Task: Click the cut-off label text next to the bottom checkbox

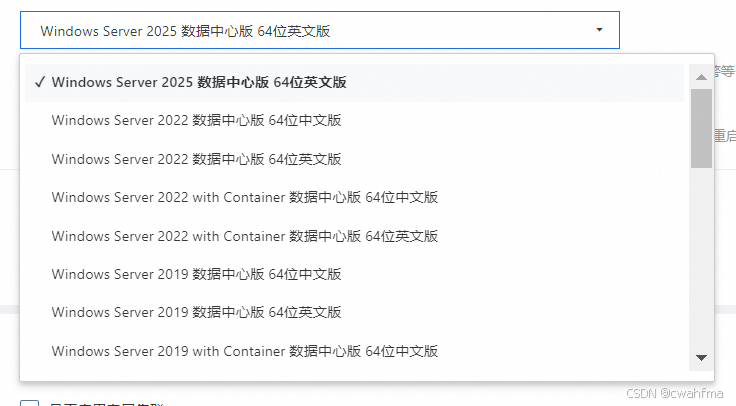Action: pyautogui.click(x=107, y=404)
